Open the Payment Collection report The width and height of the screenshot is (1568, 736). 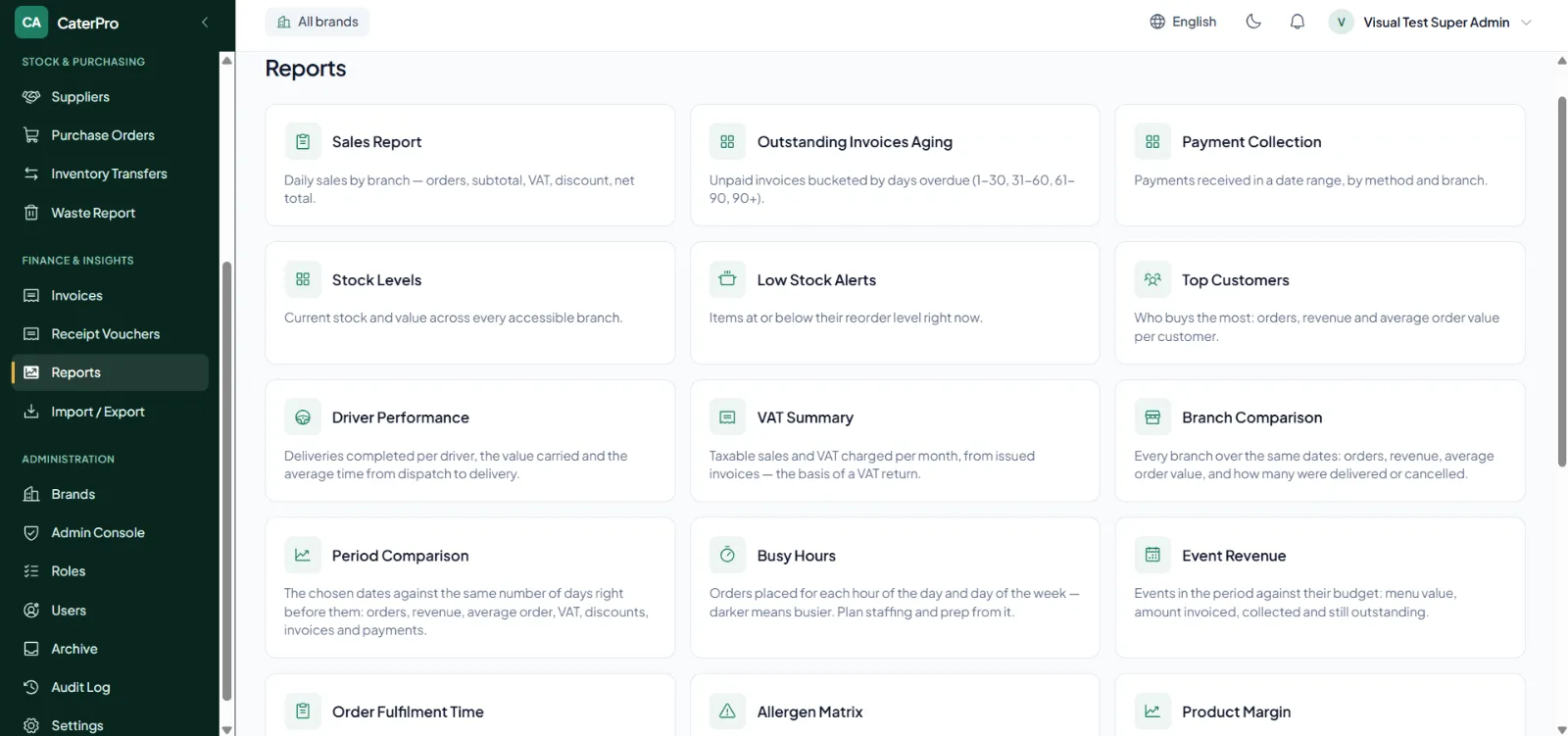tap(1320, 166)
